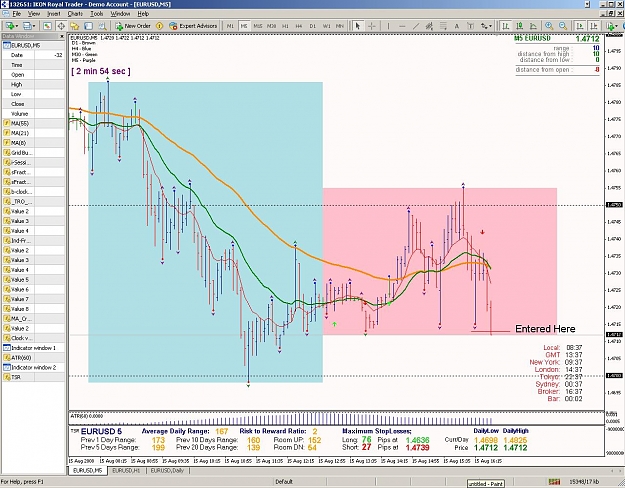This screenshot has height=488, width=625.
Task: Toggle Chart Shift button
Action: point(594,26)
